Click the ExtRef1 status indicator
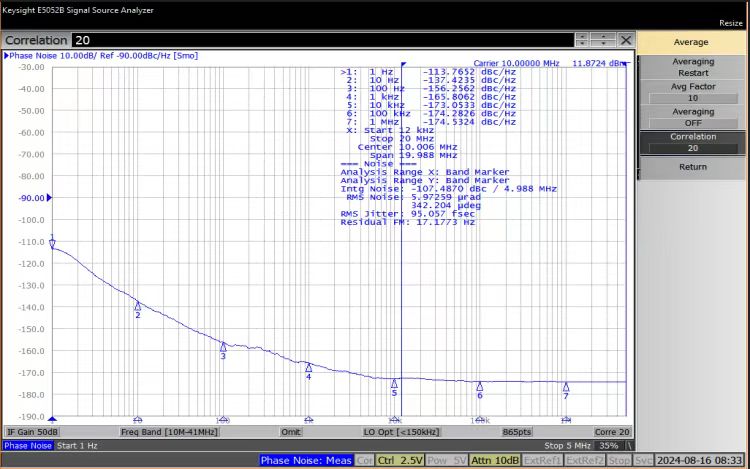This screenshot has width=750, height=469. tap(542, 460)
